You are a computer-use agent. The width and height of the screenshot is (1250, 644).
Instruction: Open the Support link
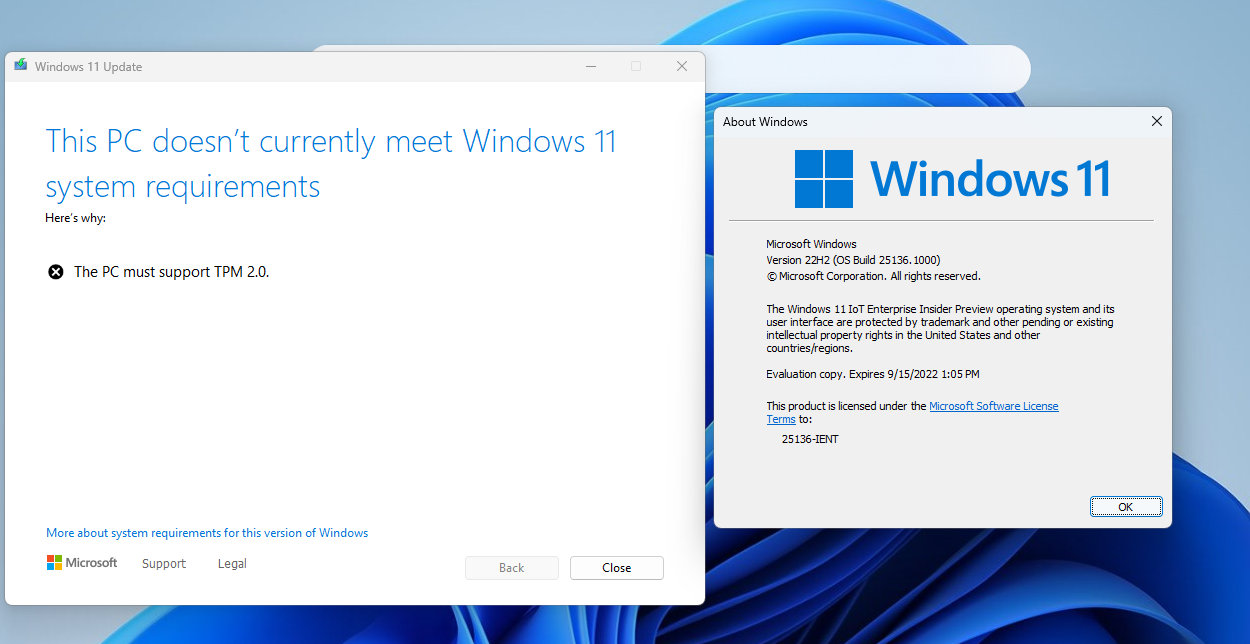coord(164,564)
